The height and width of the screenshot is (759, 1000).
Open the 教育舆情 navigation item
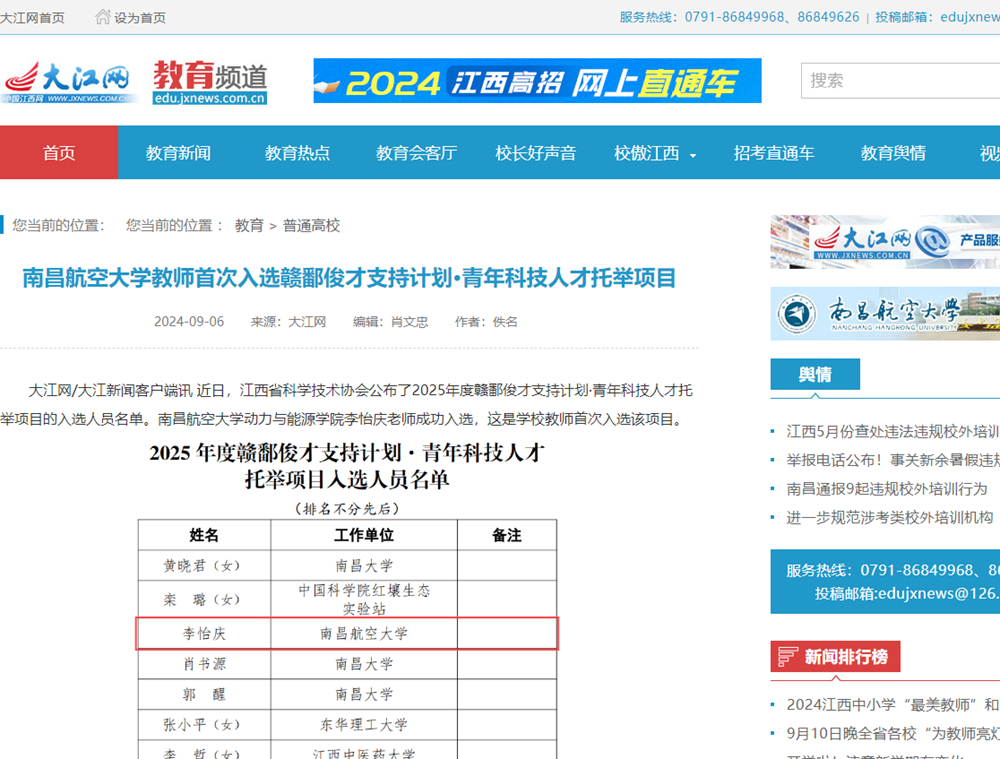click(892, 152)
